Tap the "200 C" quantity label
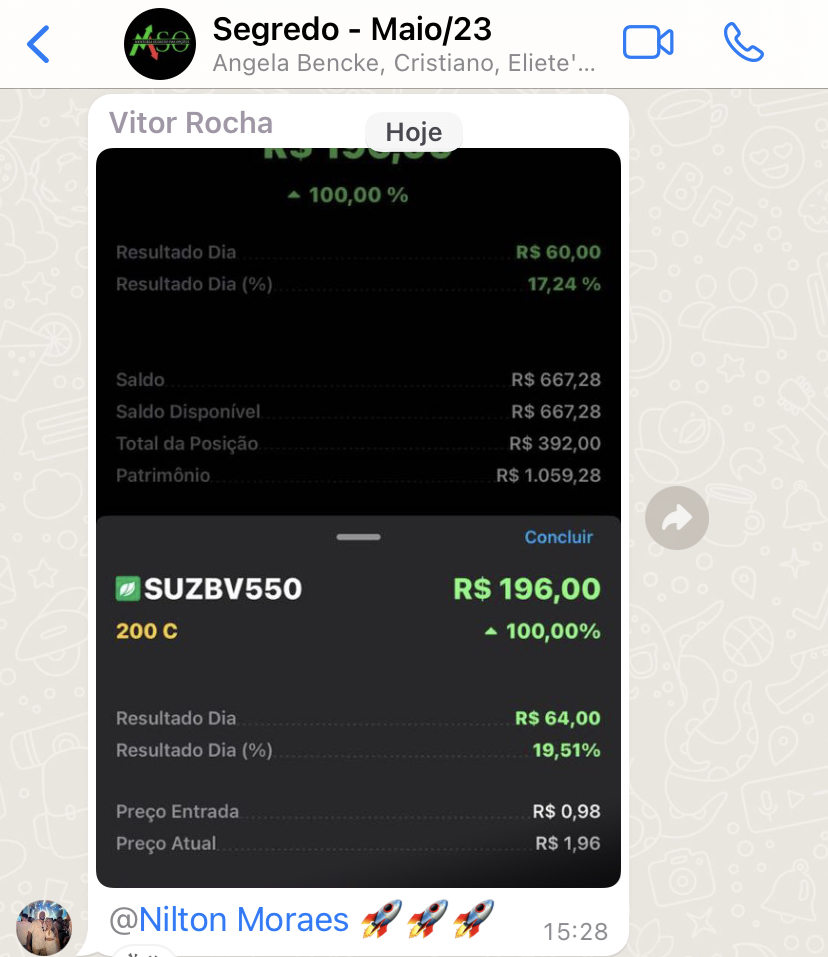 pyautogui.click(x=147, y=631)
